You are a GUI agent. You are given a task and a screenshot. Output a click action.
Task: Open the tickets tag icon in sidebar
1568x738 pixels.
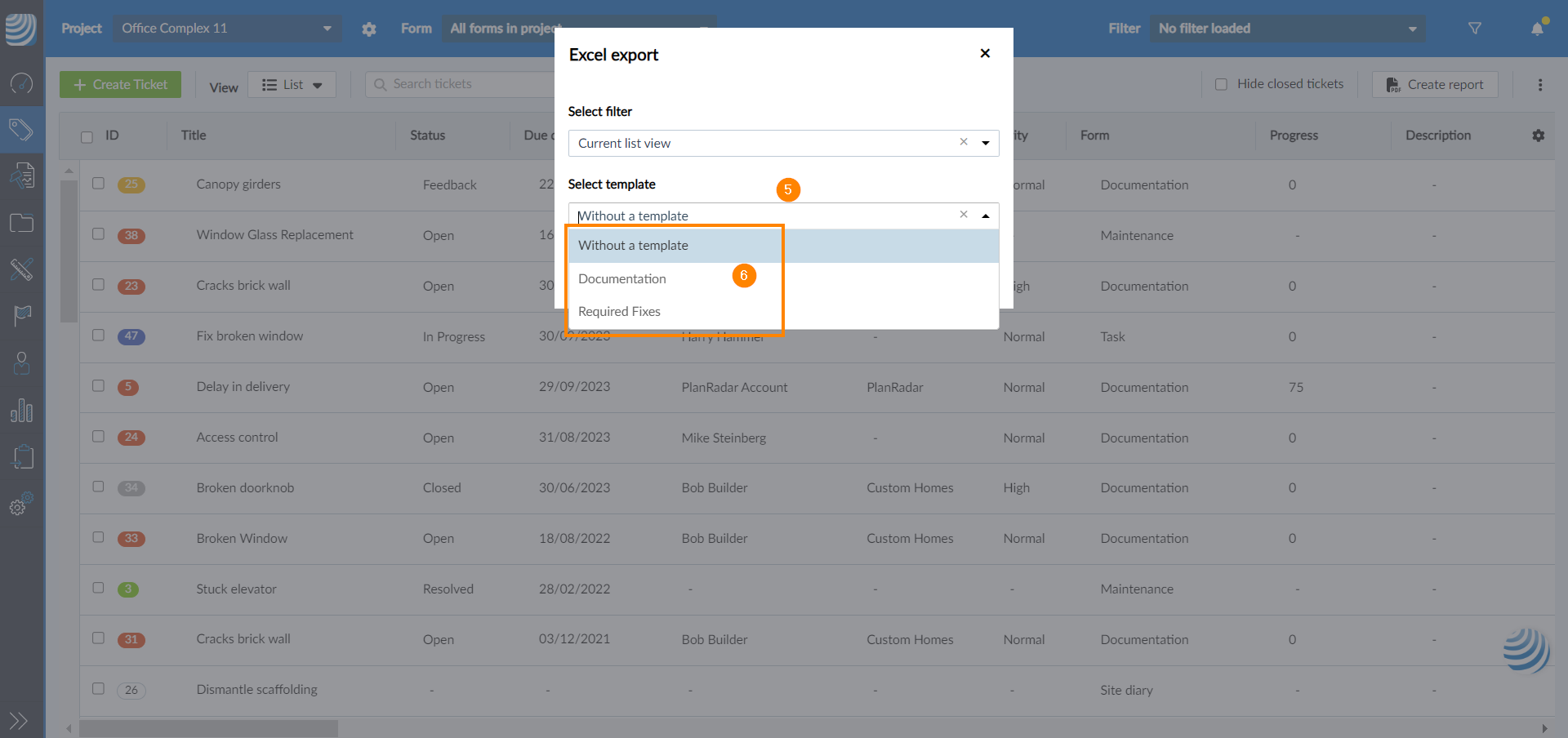(21, 129)
